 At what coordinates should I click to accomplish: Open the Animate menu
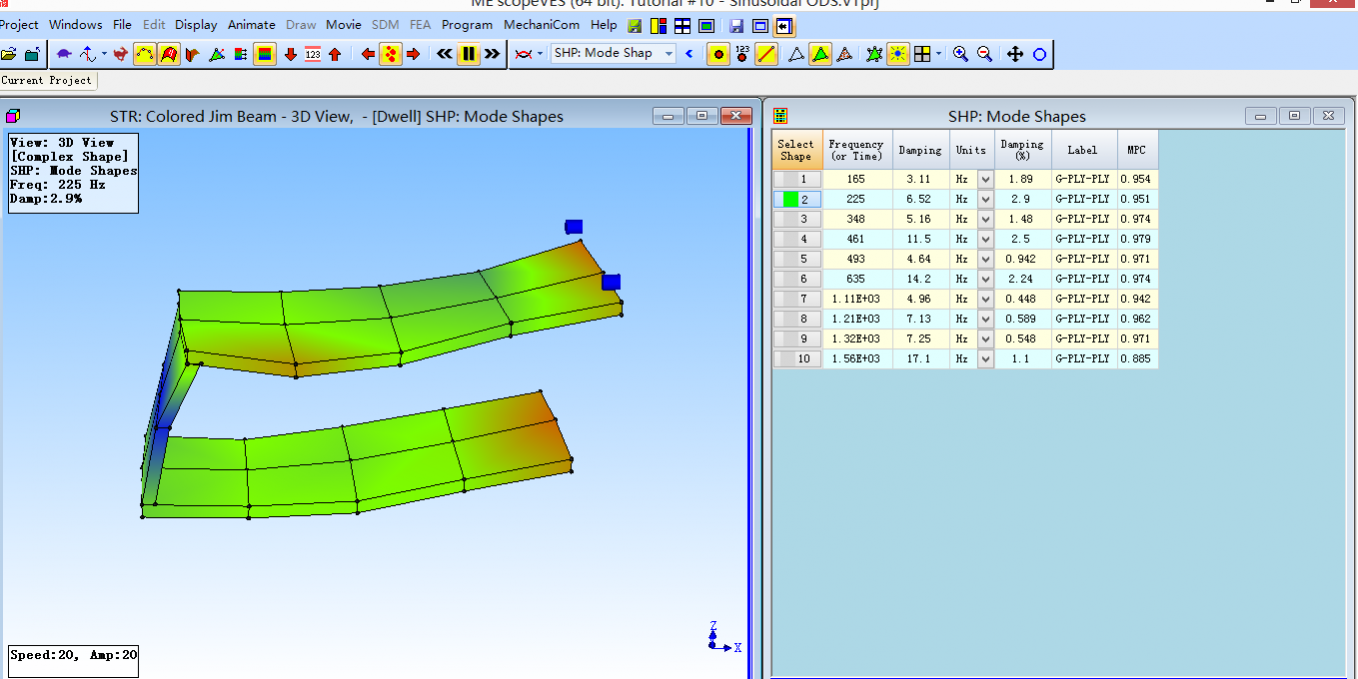251,24
